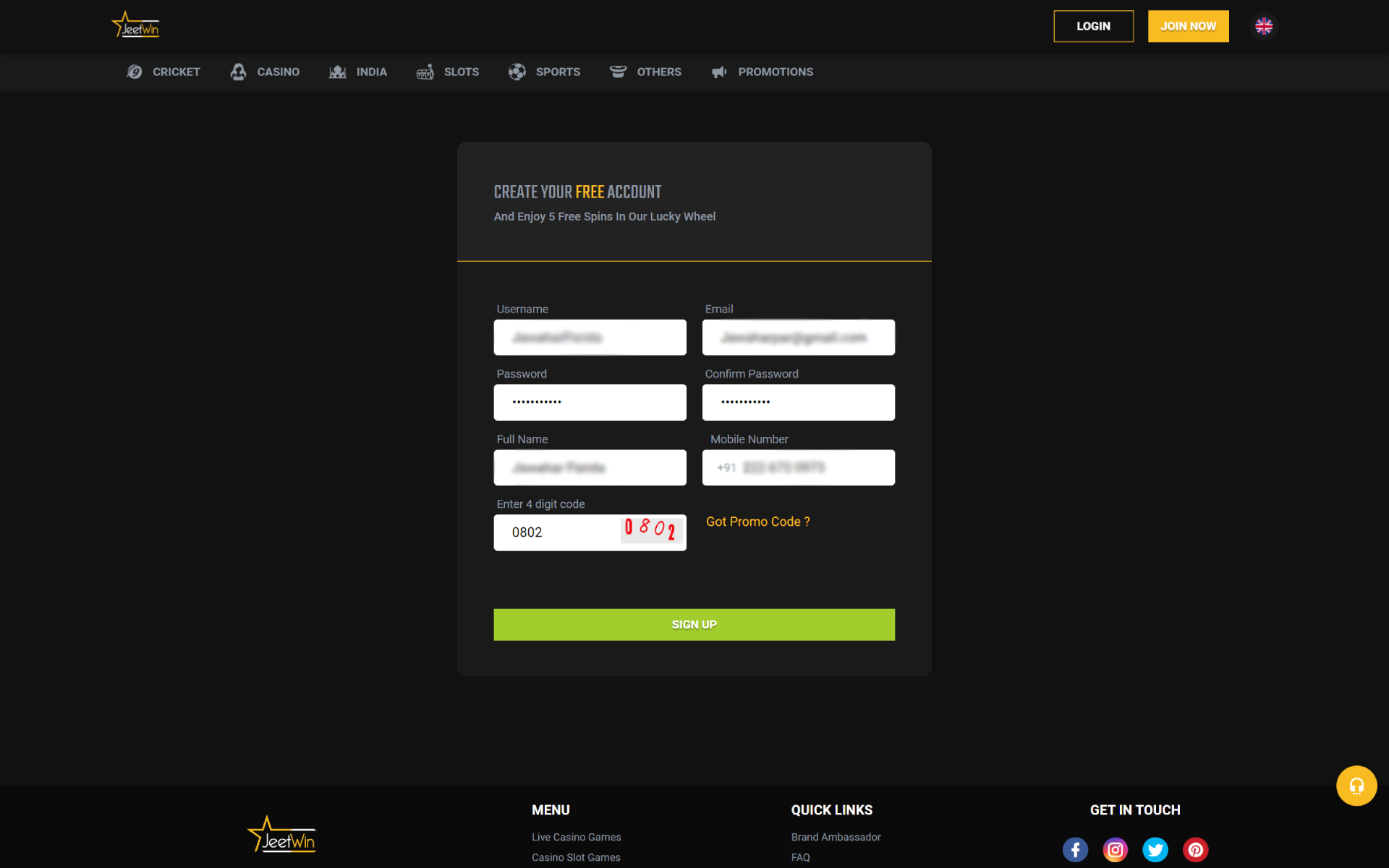
Task: Select the Mobile Number input field
Action: pyautogui.click(x=797, y=467)
